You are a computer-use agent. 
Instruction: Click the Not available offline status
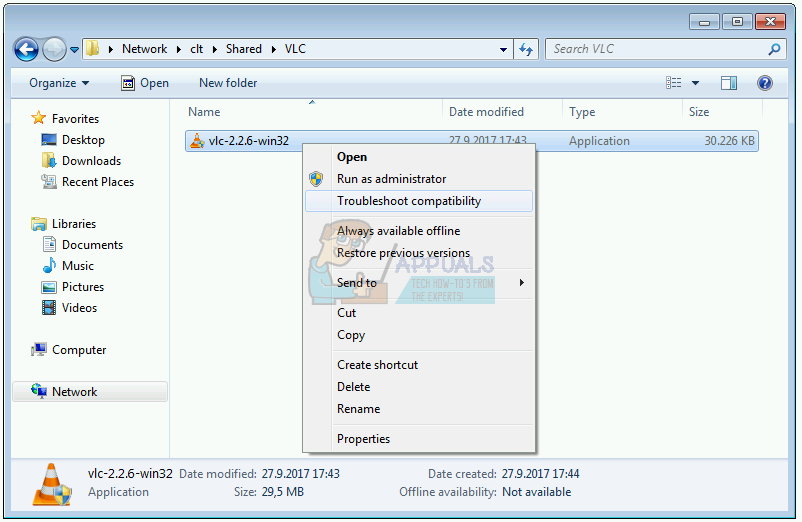(x=537, y=492)
